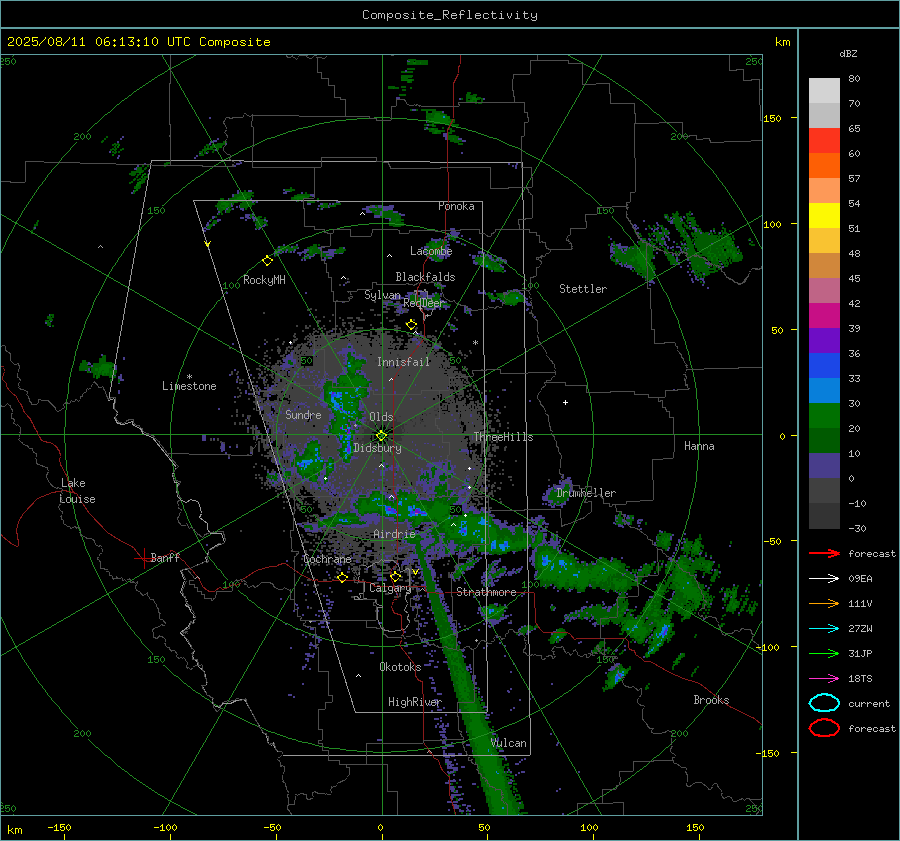Click the Innisfail city label
Image resolution: width=900 pixels, height=841 pixels.
(403, 362)
